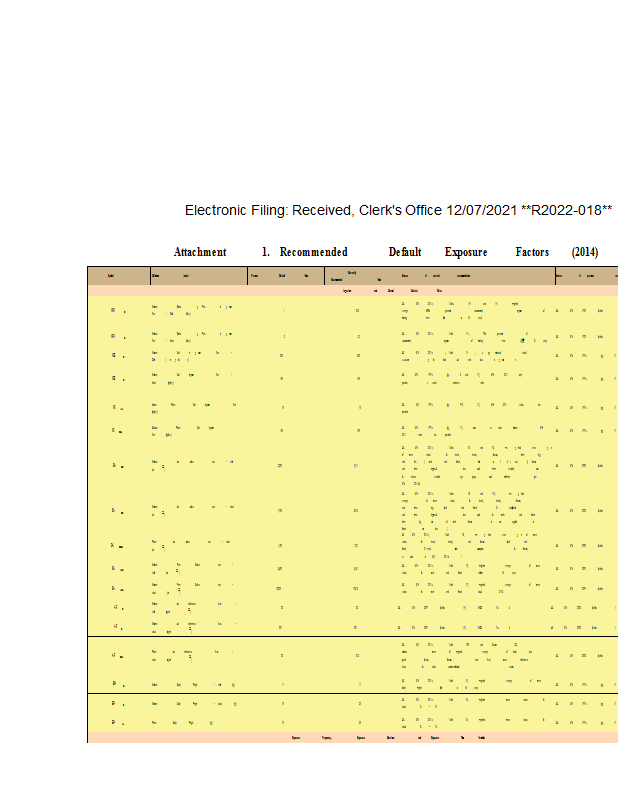
Task: Click the number "1." in the title
Action: click(266, 252)
